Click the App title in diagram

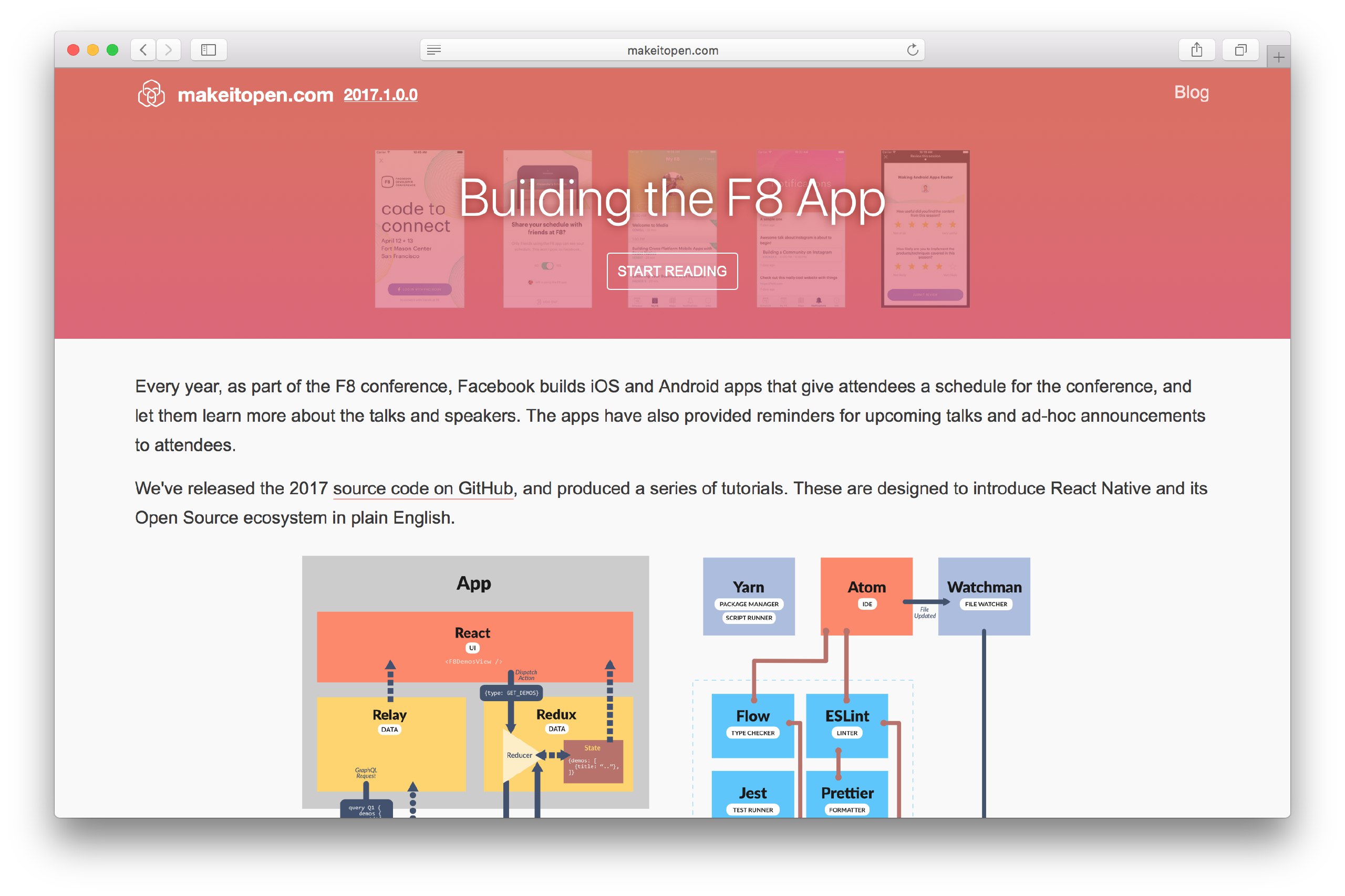point(474,584)
